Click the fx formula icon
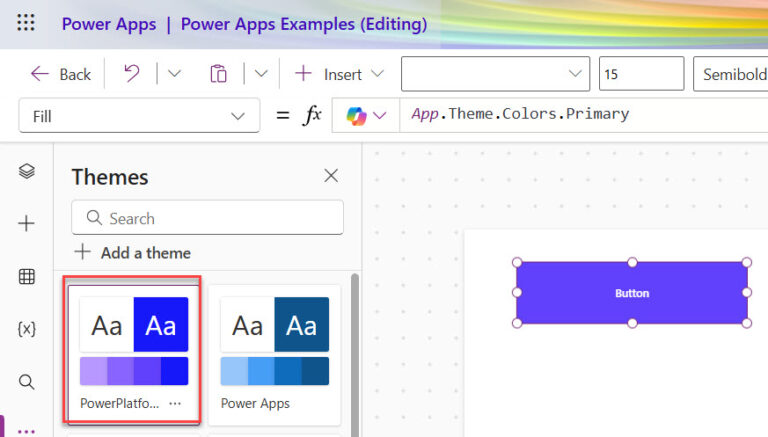This screenshot has height=437, width=768. click(312, 115)
